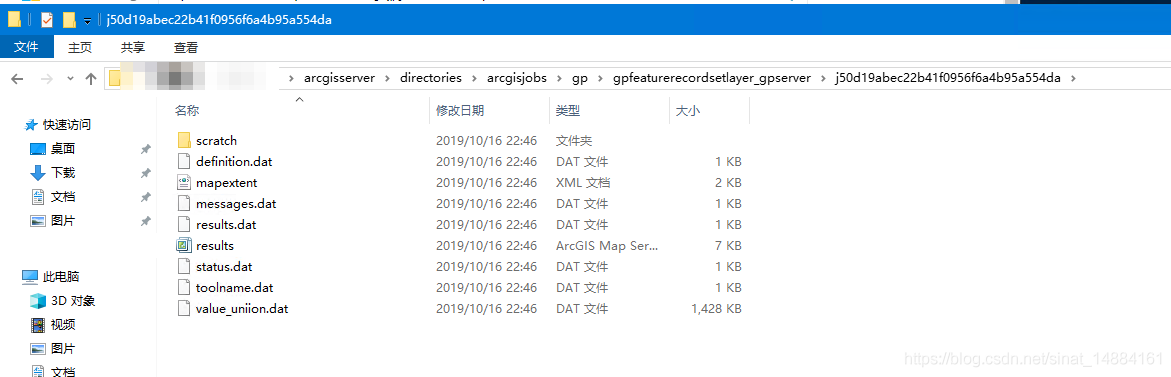This screenshot has height=377, width=1171.
Task: Click the pinned Pictures (图片) icon
Action: [x=38, y=221]
